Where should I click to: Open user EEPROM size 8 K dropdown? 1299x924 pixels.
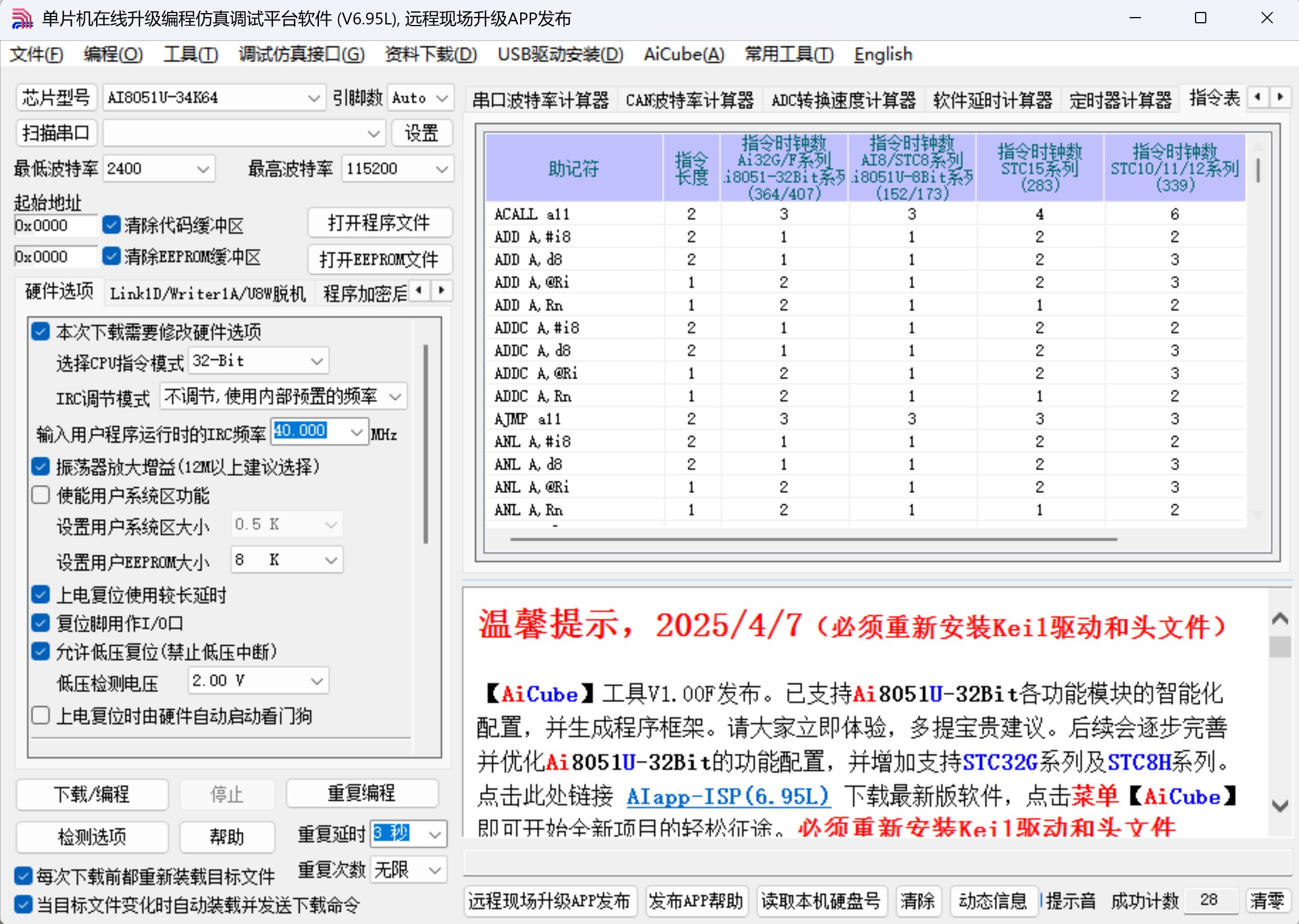click(x=287, y=560)
